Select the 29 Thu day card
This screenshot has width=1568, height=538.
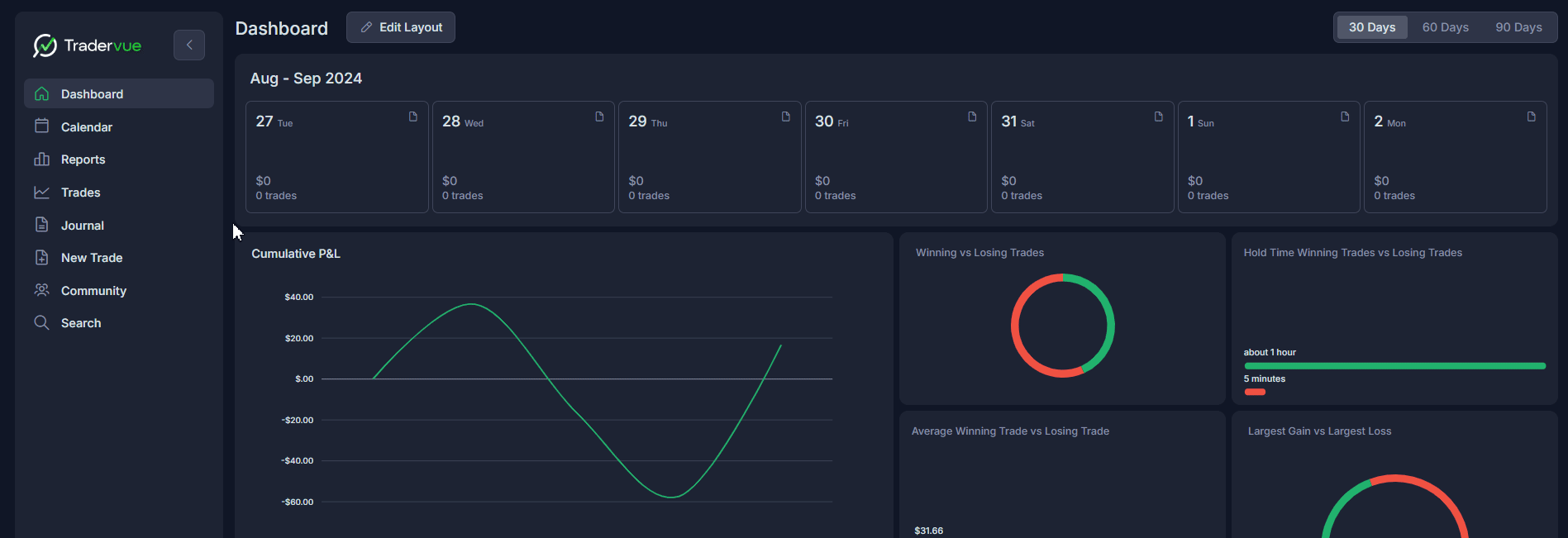coord(710,157)
